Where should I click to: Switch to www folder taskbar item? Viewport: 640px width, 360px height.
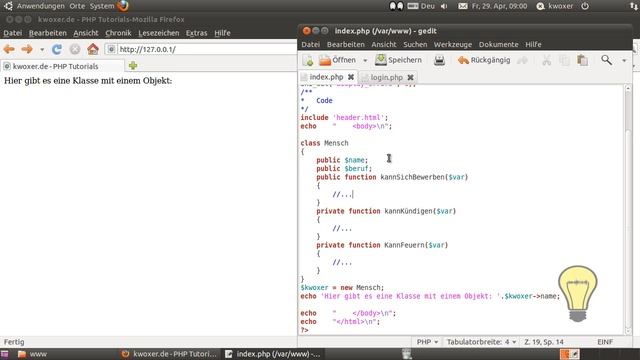pyautogui.click(x=33, y=354)
